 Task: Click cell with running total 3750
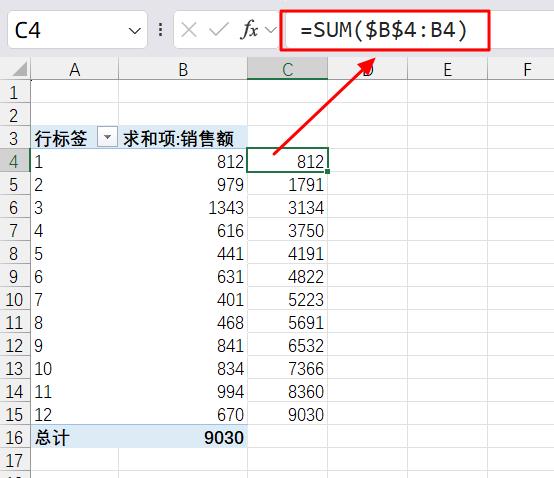pyautogui.click(x=288, y=230)
